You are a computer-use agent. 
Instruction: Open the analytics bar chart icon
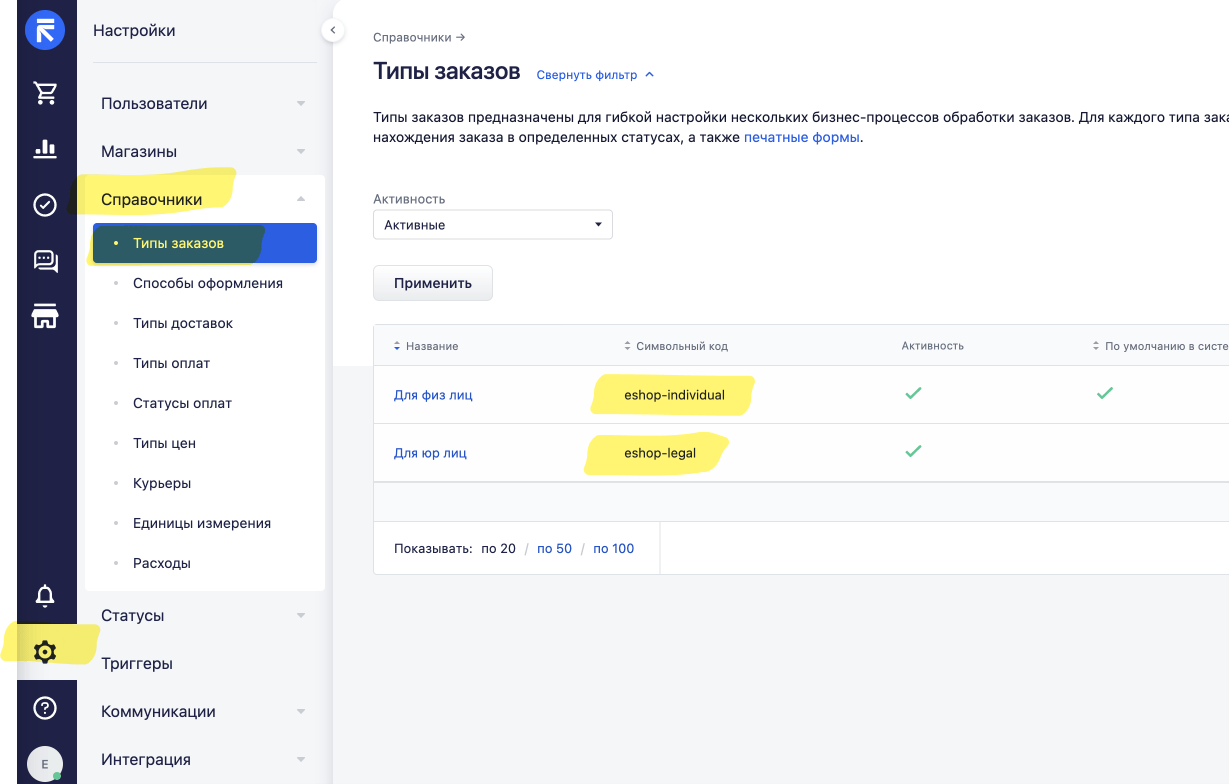(x=45, y=149)
